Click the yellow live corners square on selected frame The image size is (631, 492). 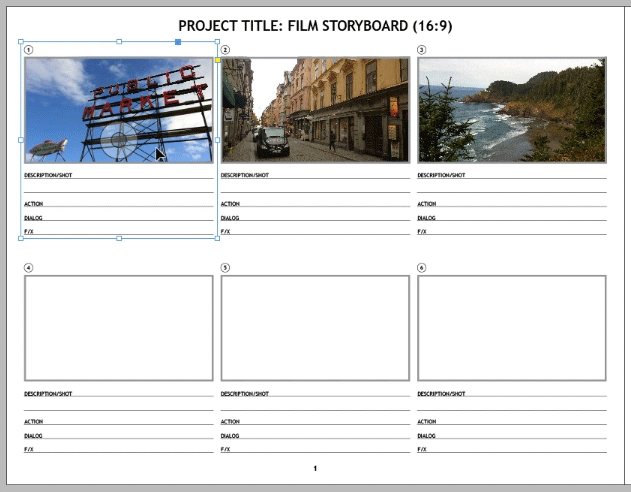(218, 60)
